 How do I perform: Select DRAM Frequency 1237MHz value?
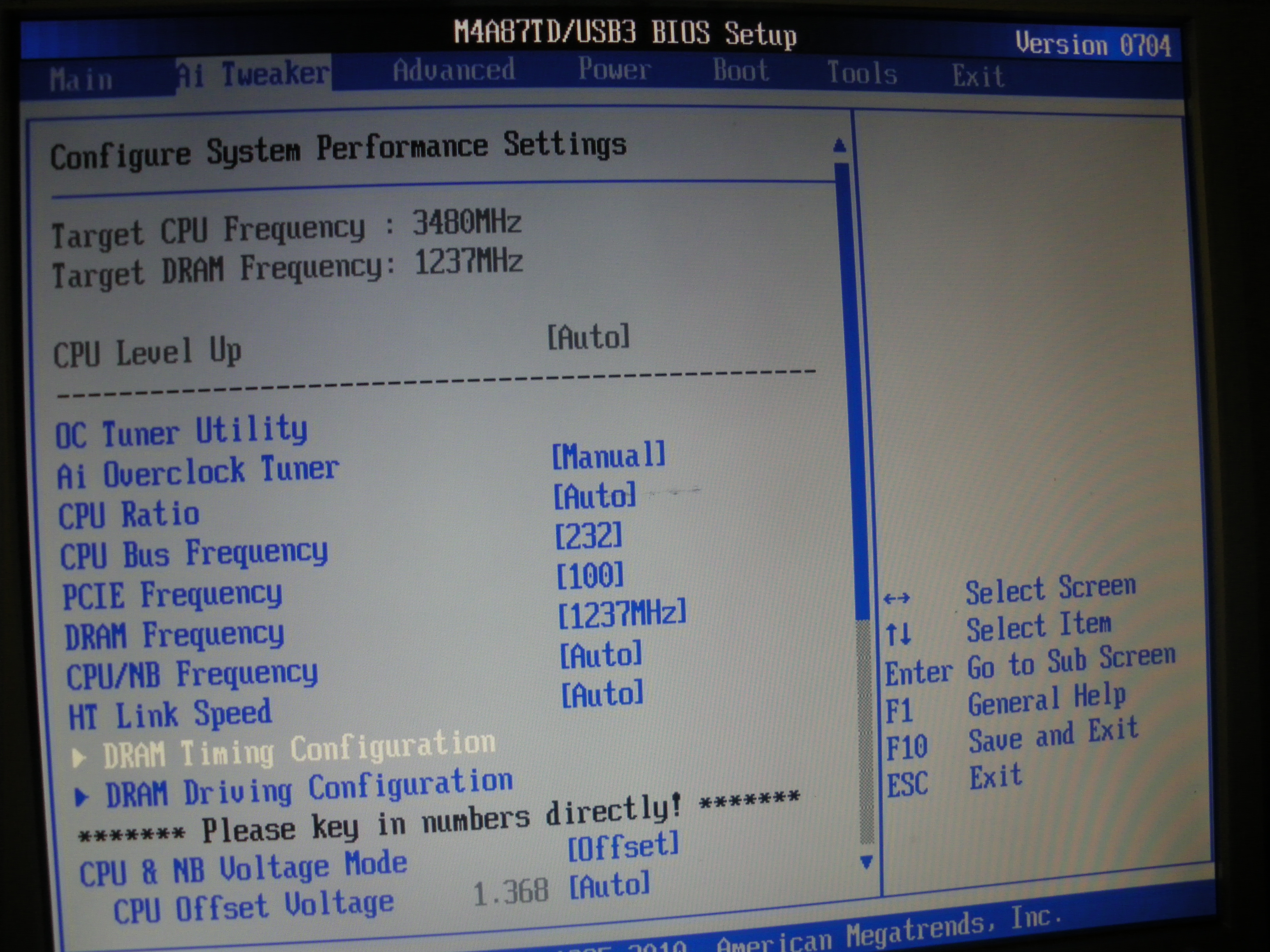[622, 613]
